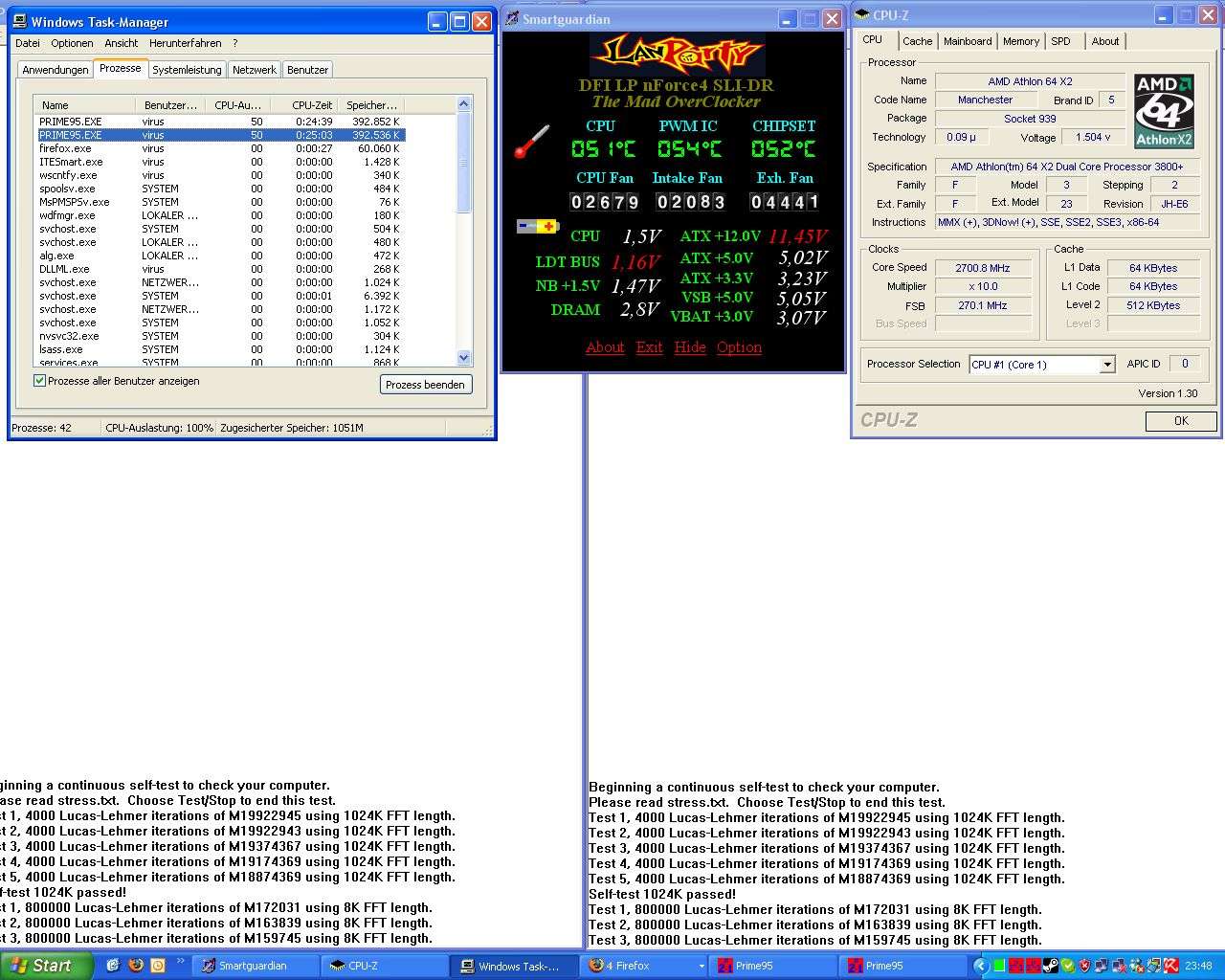Click the LanParty logo in Smartguardian
This screenshot has height=980, width=1225.
pos(676,54)
